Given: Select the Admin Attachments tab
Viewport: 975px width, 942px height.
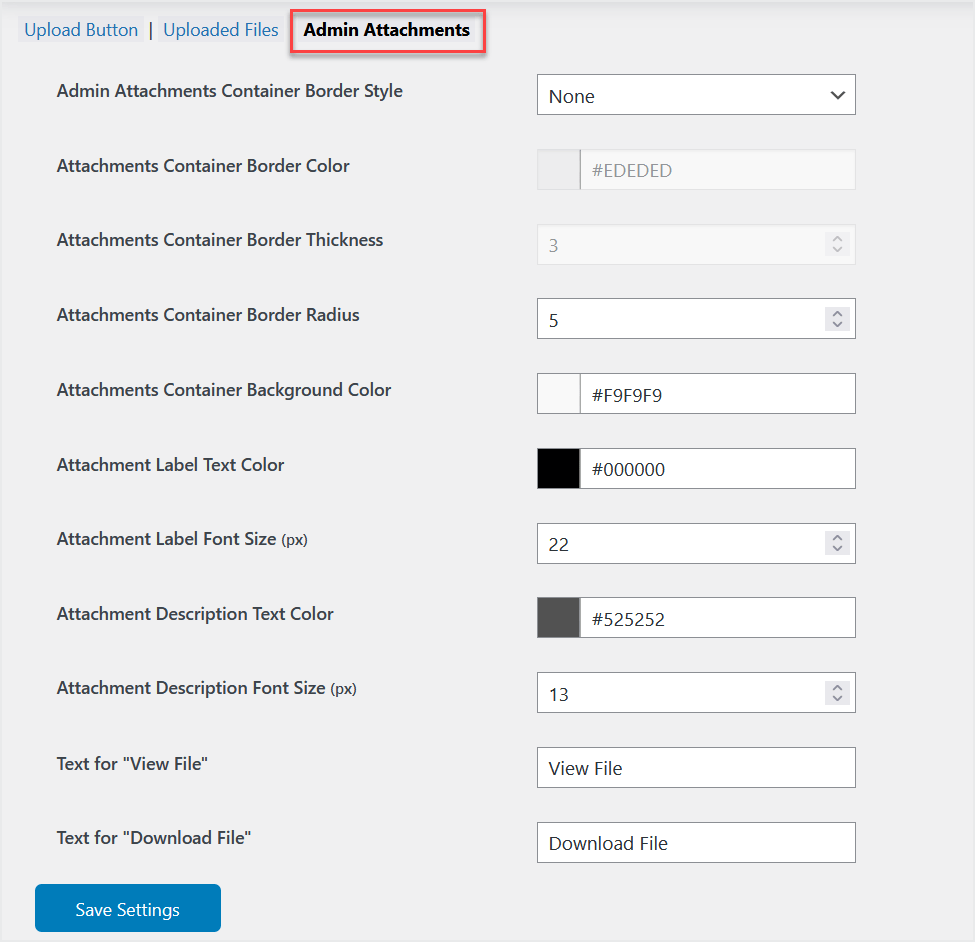Looking at the screenshot, I should click(386, 30).
